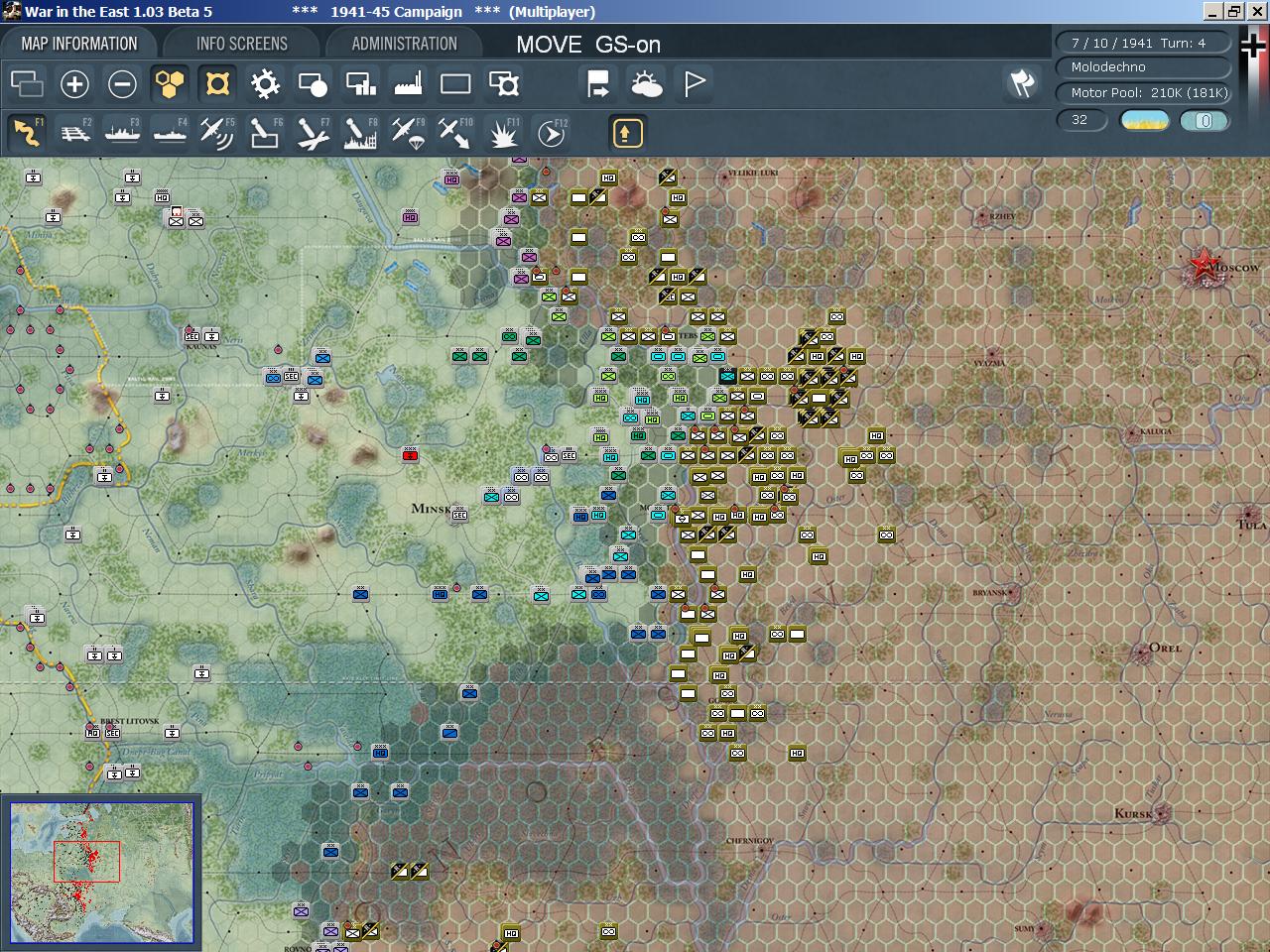Zoom out the map with the minus icon

[x=122, y=84]
